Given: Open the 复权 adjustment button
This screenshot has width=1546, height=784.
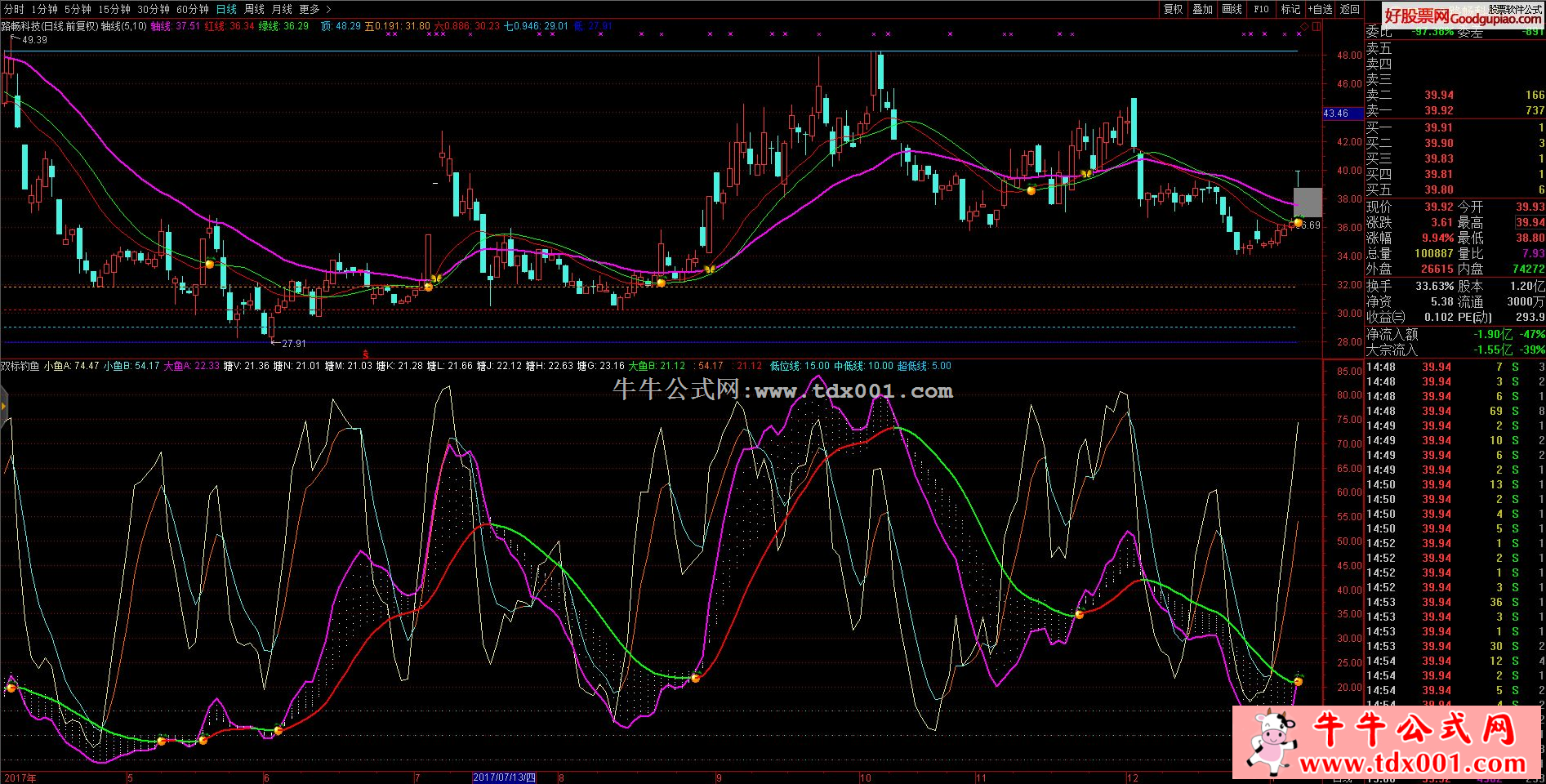Looking at the screenshot, I should [1174, 9].
